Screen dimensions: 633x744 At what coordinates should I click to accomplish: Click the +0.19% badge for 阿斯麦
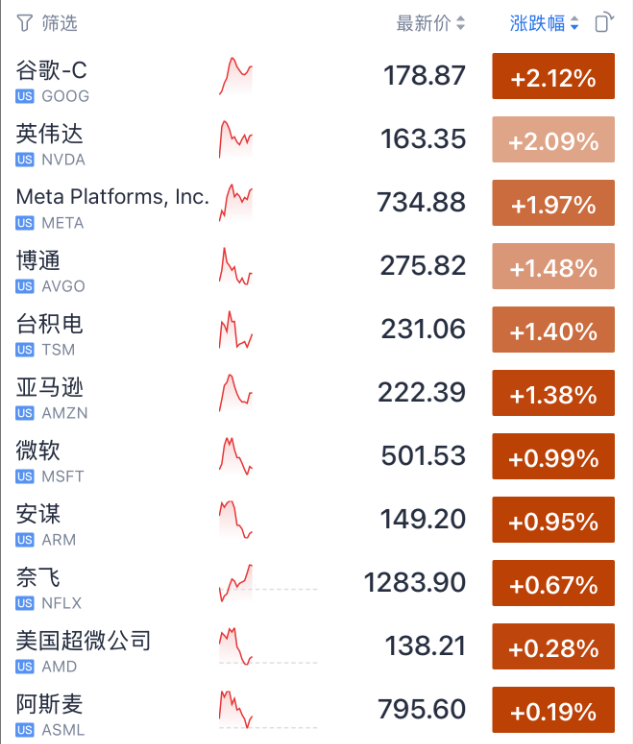point(553,711)
